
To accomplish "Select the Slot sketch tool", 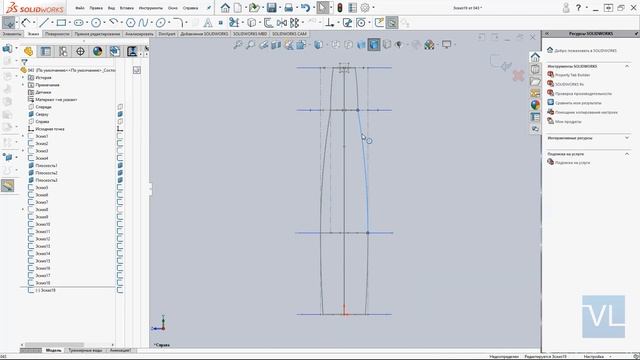I will coord(78,23).
